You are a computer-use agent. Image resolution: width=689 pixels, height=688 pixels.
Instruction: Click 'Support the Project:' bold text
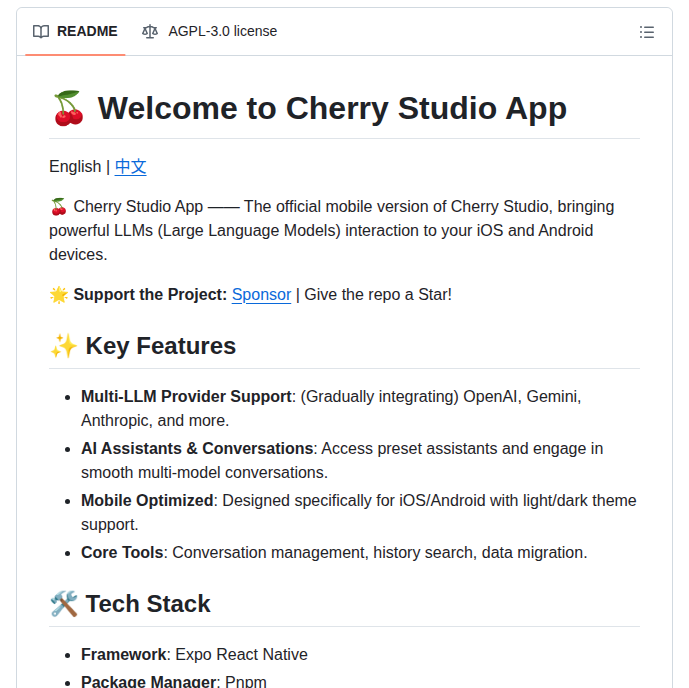point(150,294)
